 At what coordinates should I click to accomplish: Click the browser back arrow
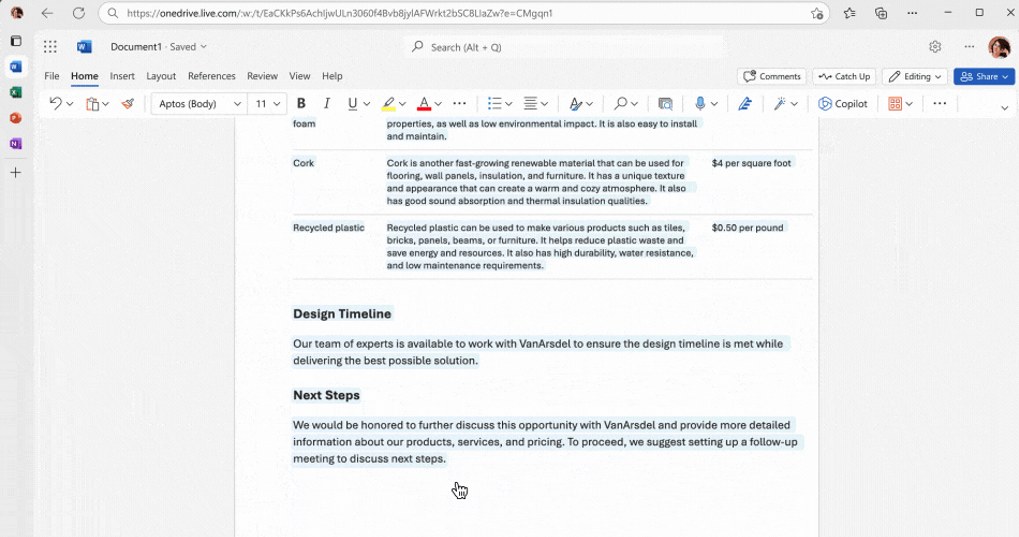47,13
